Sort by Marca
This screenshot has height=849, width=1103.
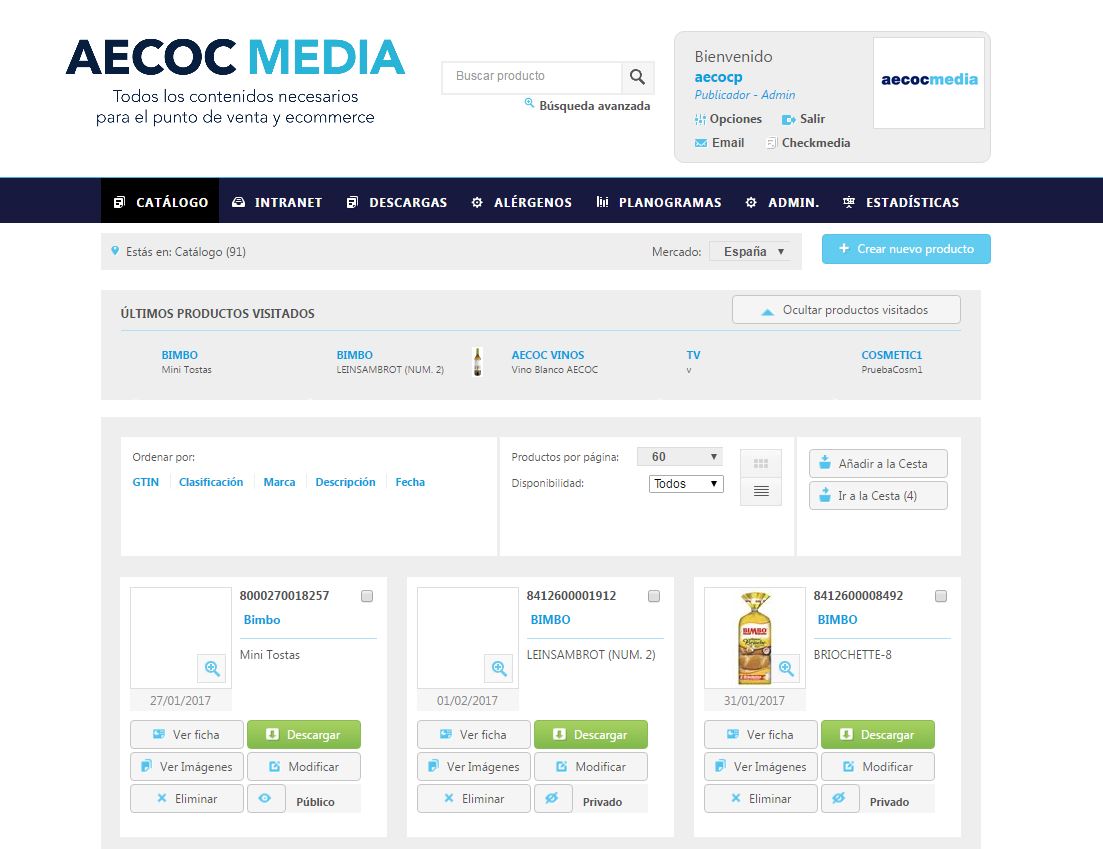coord(279,482)
